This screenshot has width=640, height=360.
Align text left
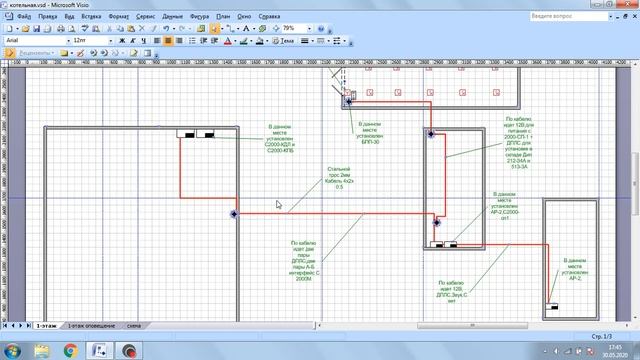point(157,40)
